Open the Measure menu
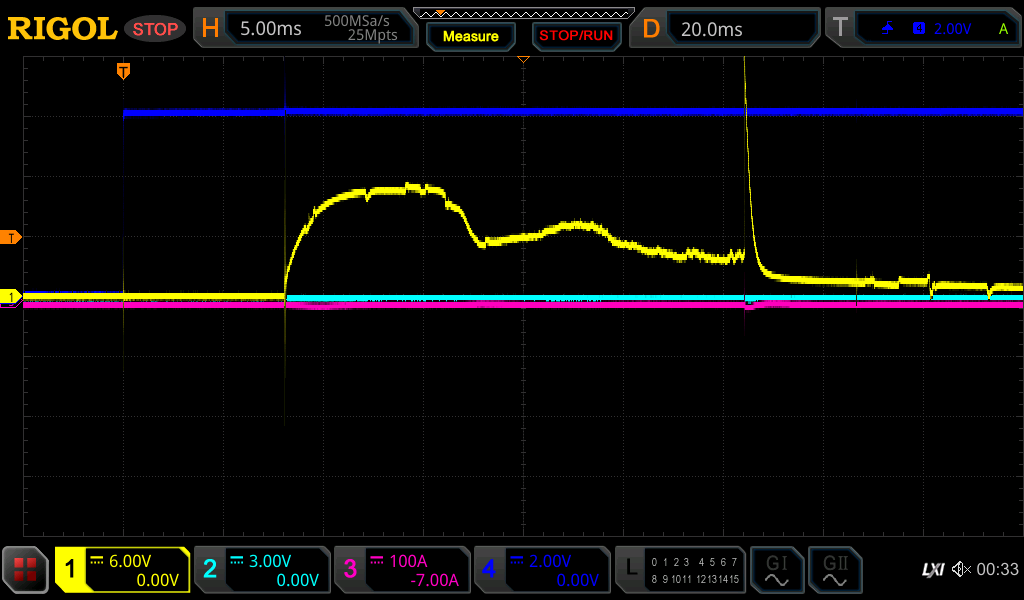Viewport: 1024px width, 600px height. click(471, 36)
